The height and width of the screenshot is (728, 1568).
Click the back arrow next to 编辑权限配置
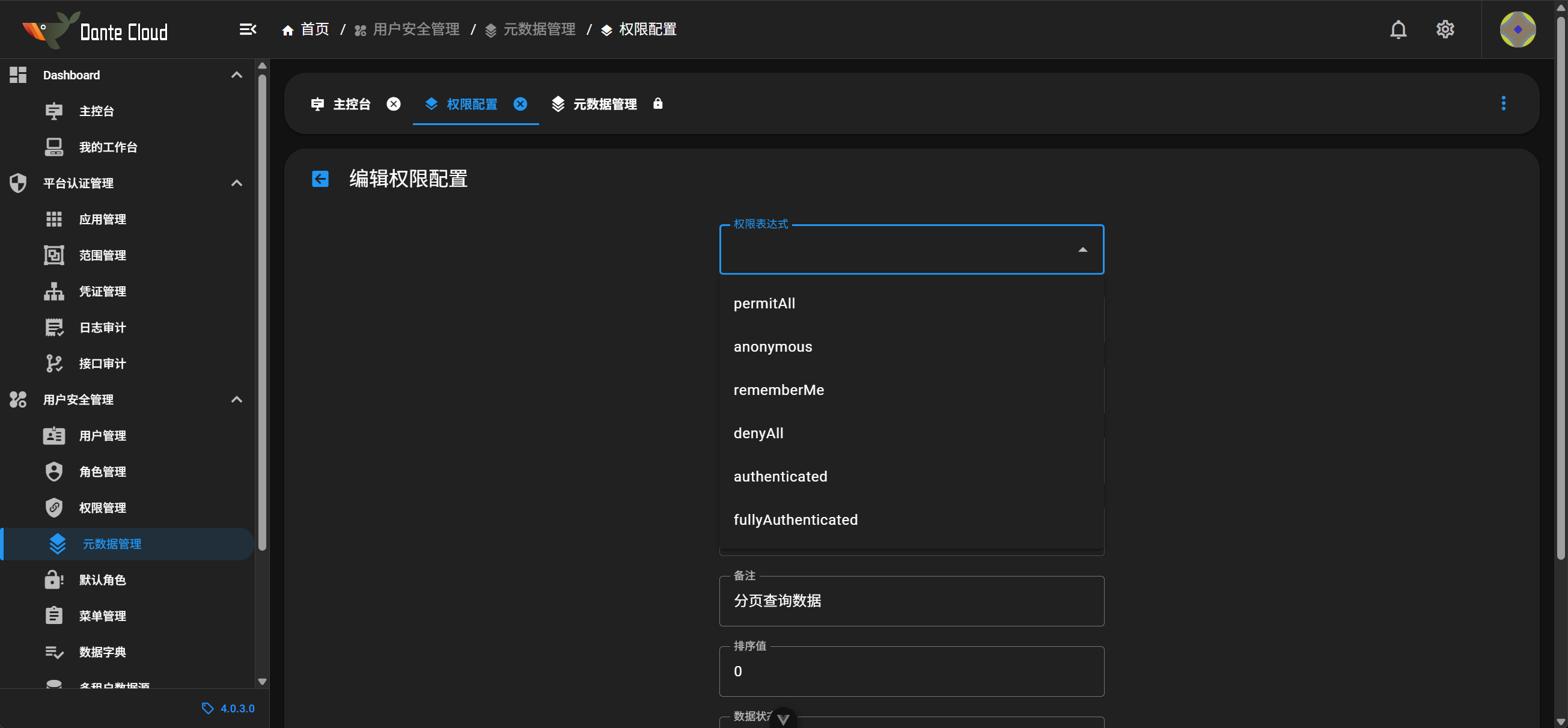click(x=320, y=179)
